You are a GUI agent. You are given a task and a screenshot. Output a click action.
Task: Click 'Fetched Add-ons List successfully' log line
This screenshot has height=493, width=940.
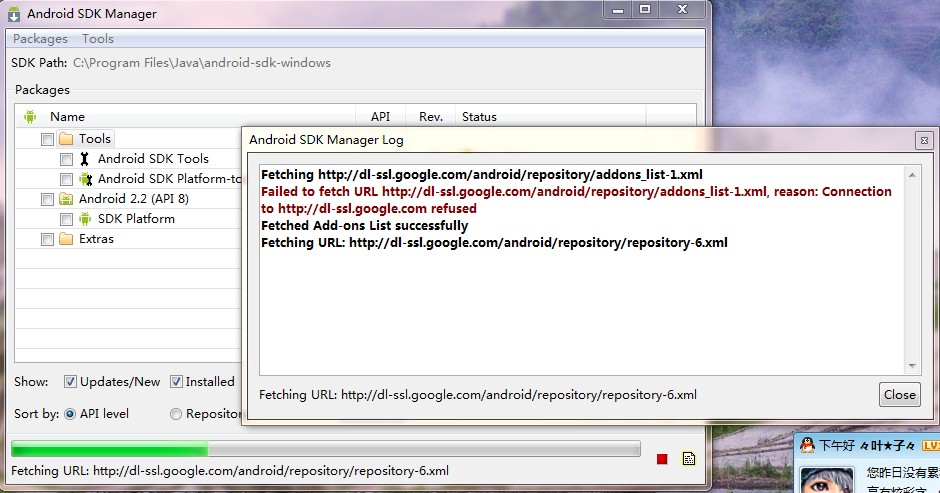coord(364,226)
